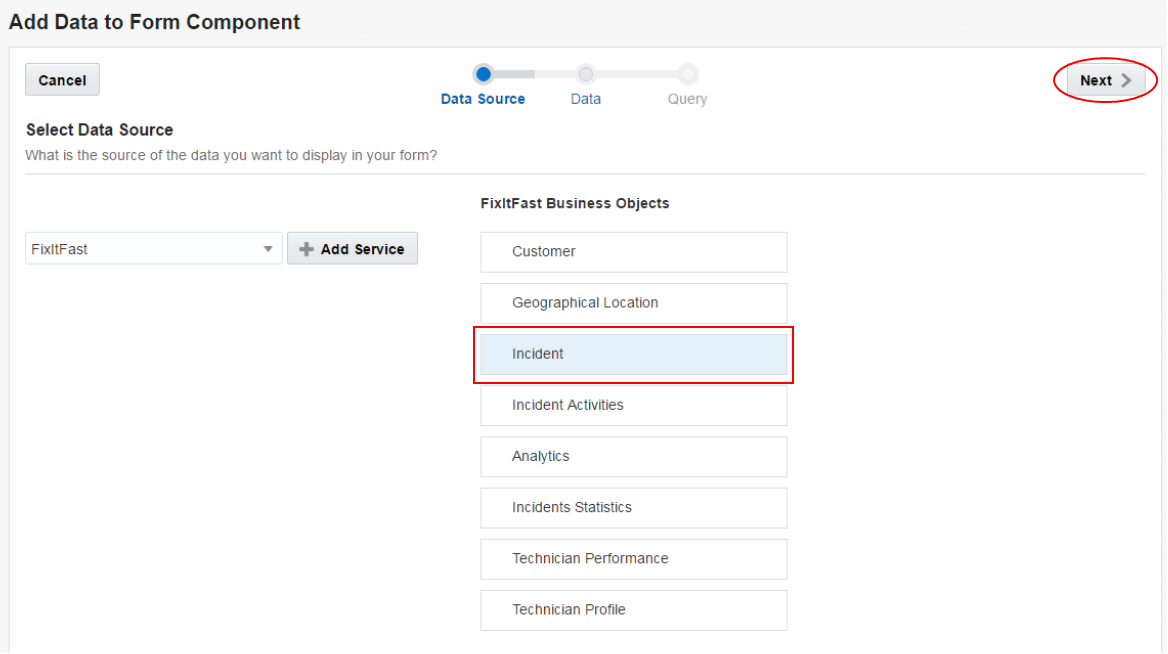Screen dimensions: 1168x654
Task: Select the Data step label
Action: tap(586, 99)
